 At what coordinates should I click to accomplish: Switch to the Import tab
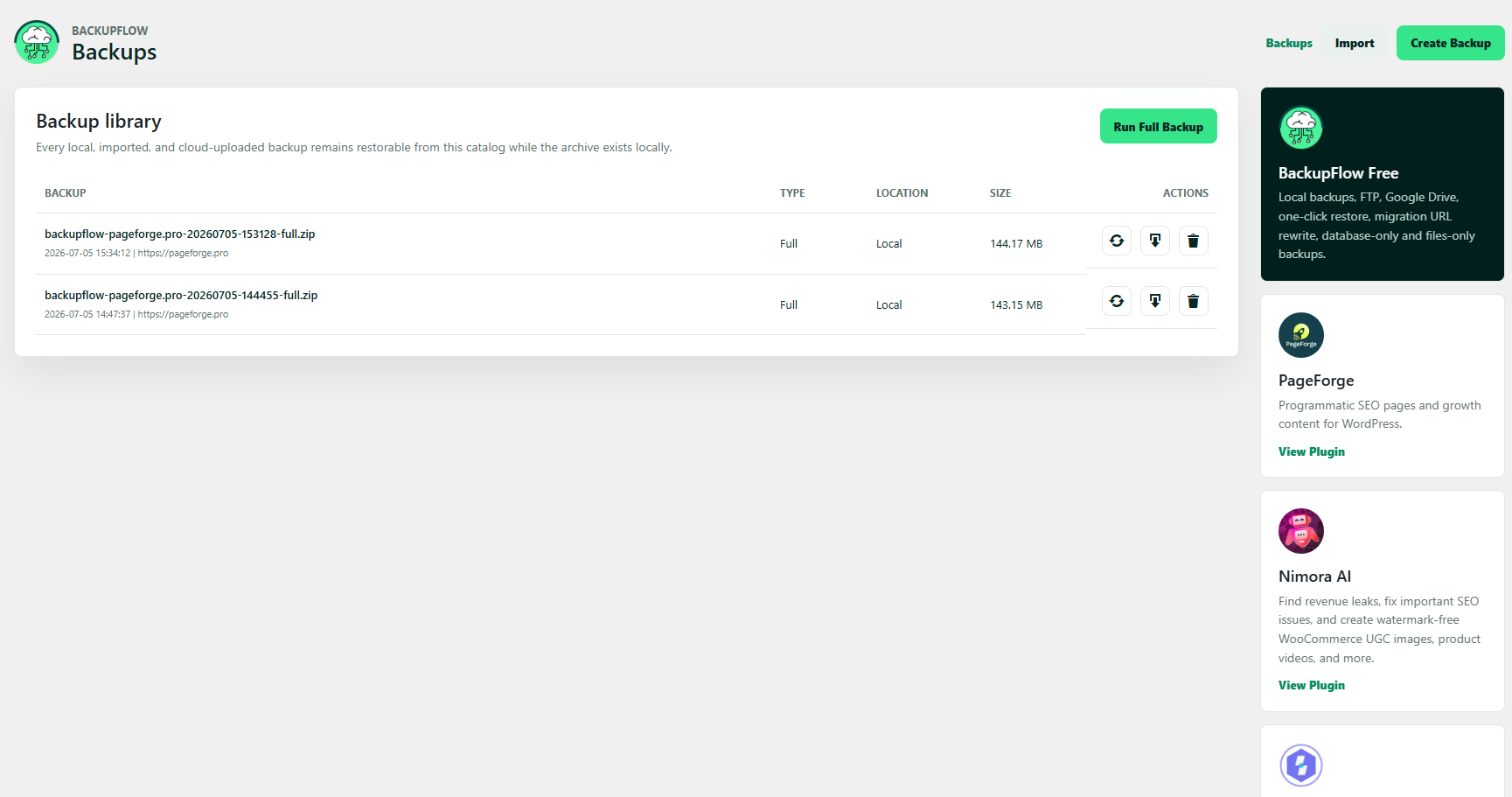tap(1355, 43)
